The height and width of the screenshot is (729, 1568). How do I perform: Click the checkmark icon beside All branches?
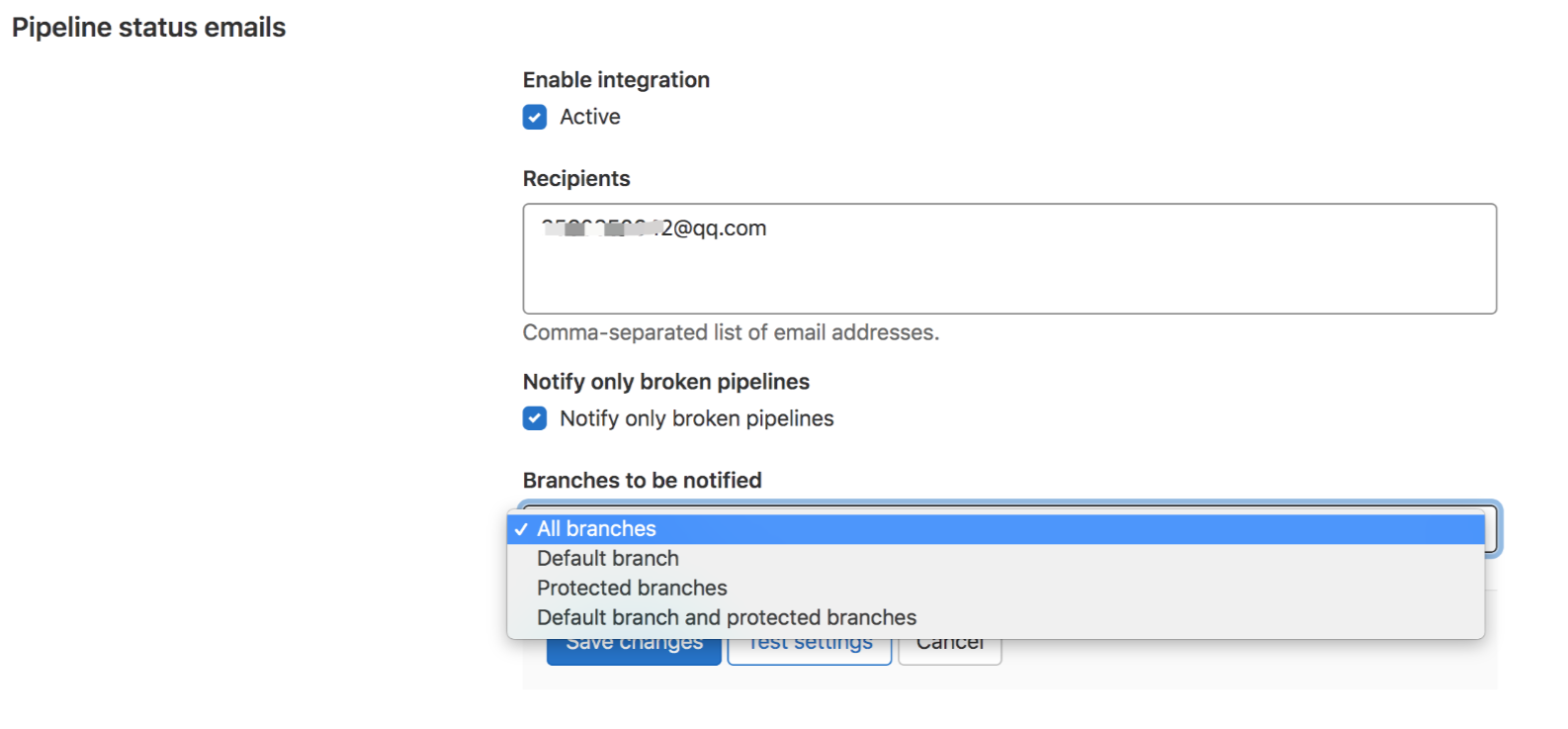coord(521,529)
